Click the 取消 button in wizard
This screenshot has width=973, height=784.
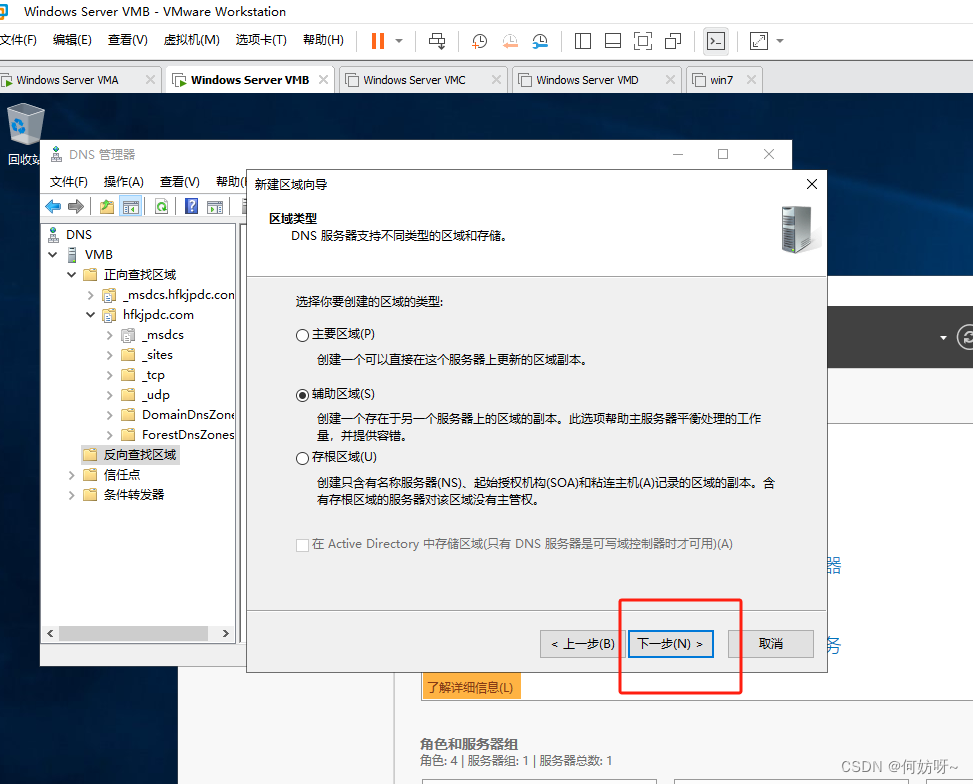pos(770,644)
